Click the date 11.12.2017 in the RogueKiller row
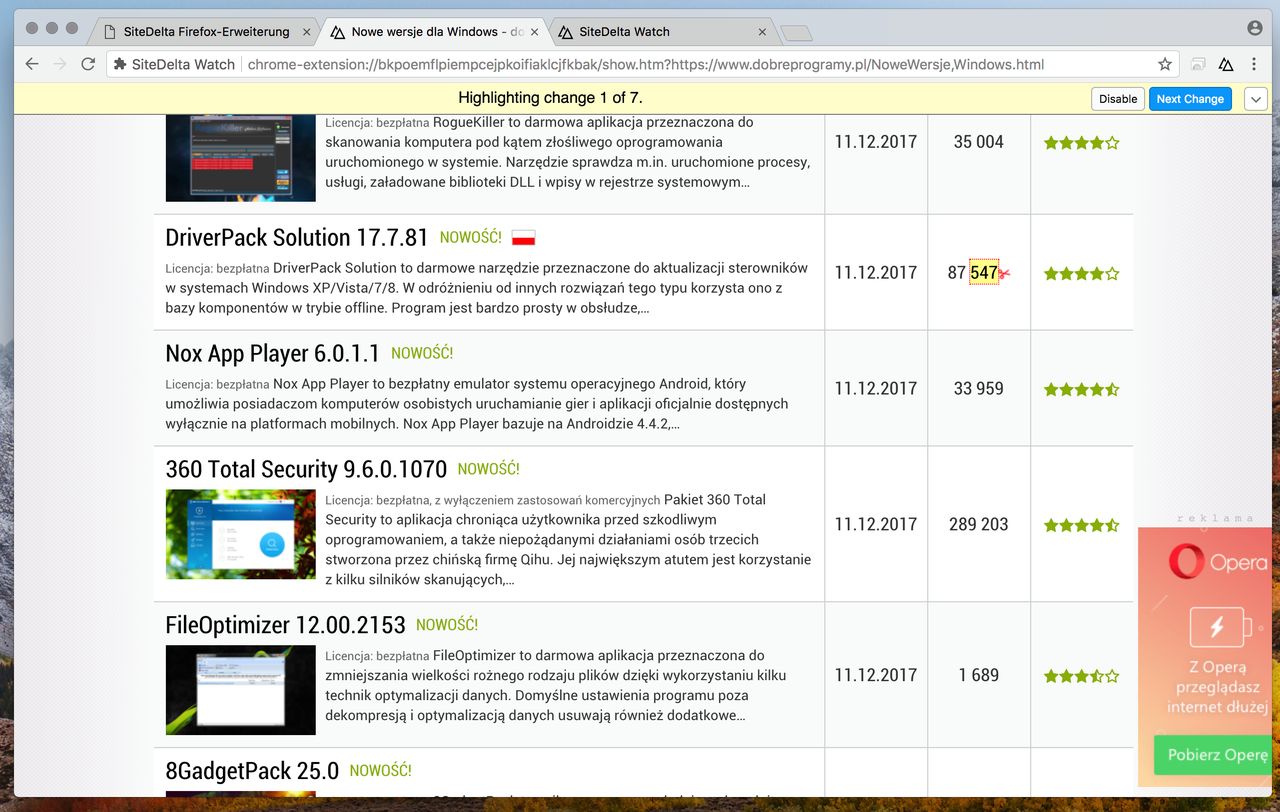This screenshot has width=1280, height=812. 876,142
